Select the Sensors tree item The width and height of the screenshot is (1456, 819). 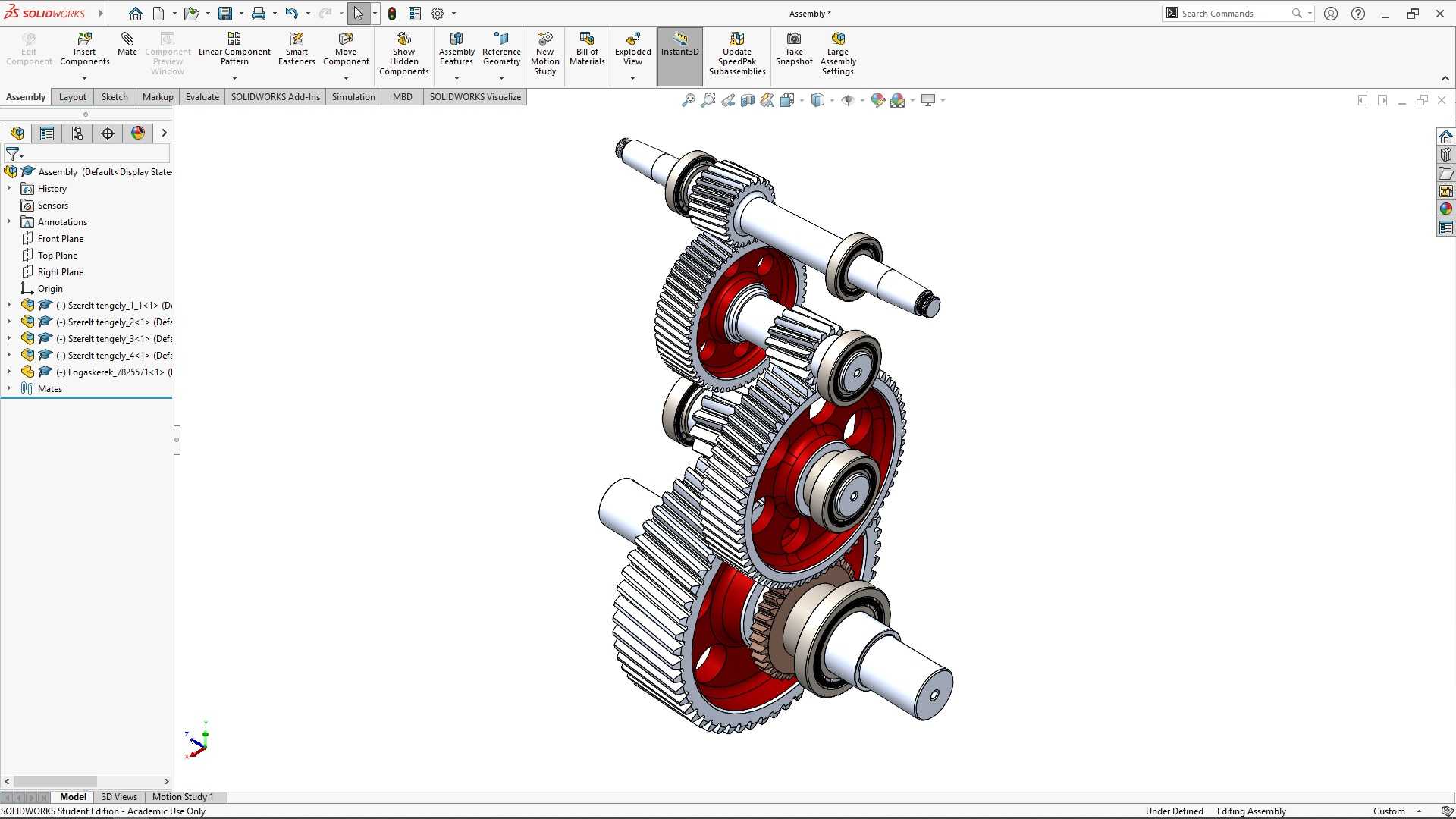point(53,206)
